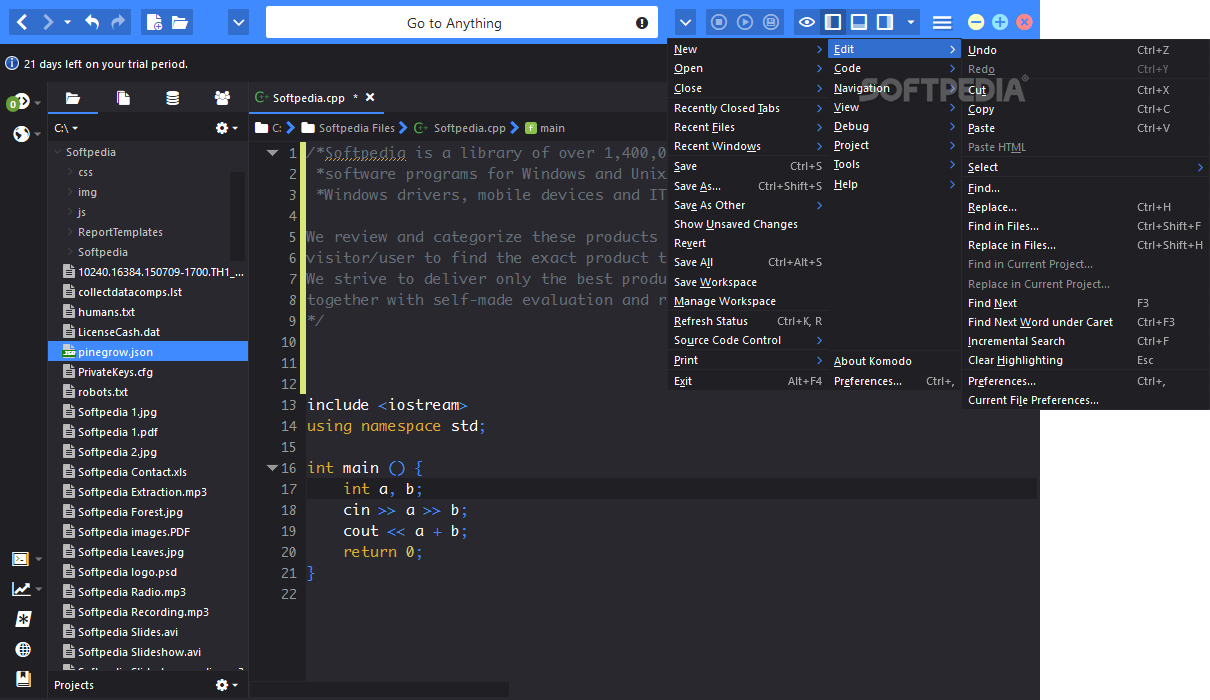Open the Debug submenu
The image size is (1210, 700).
pos(894,126)
